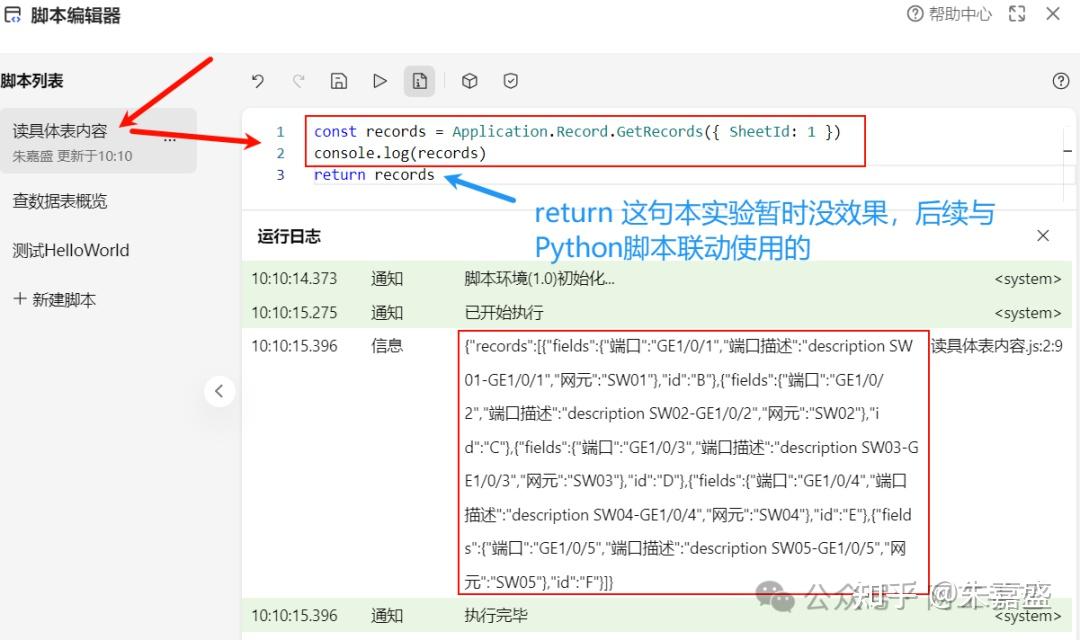Click timestamp 10:10:14.373 in log
Screen dimensions: 1080x640
(294, 278)
